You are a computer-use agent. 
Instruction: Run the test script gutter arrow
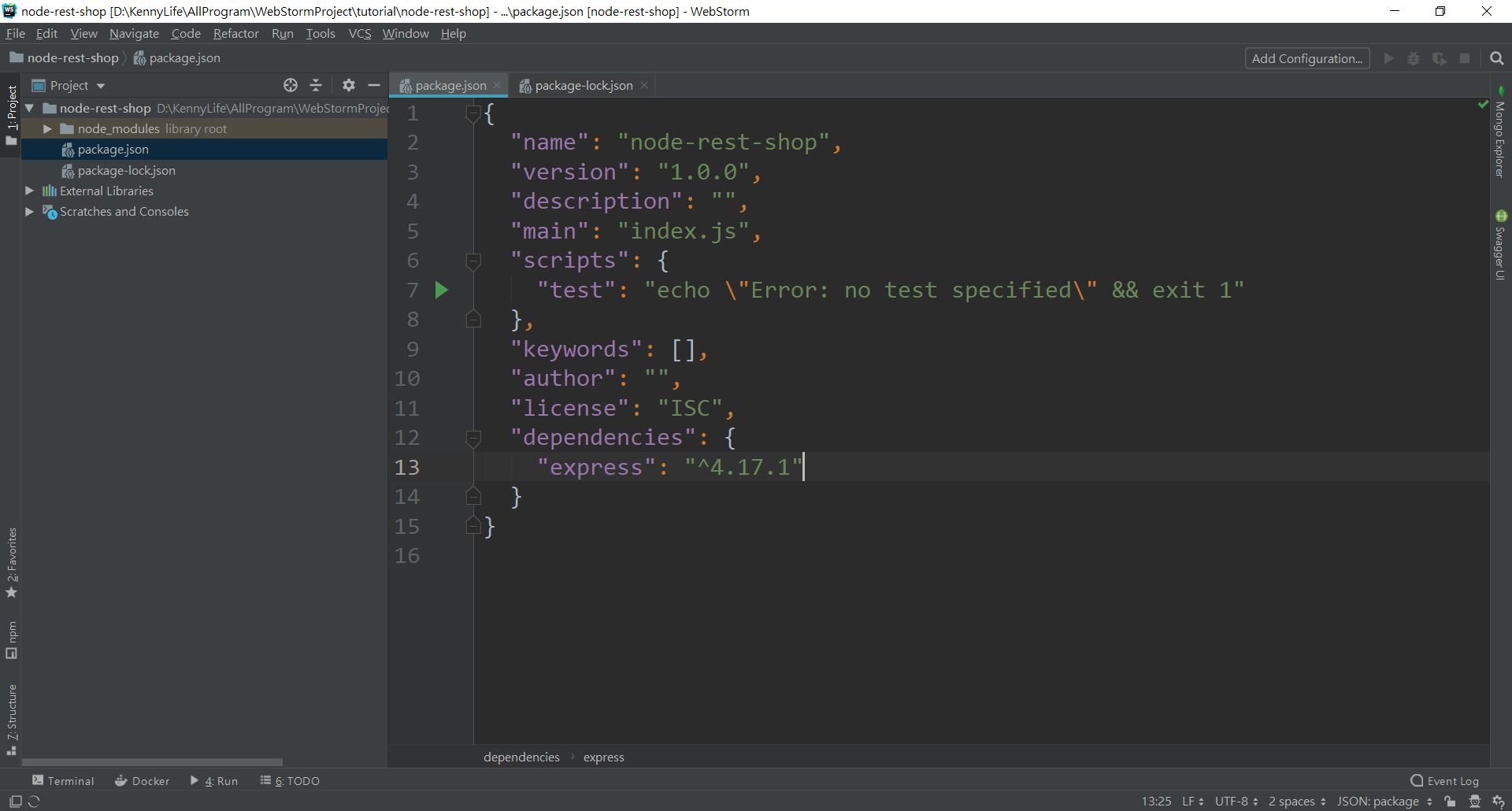pyautogui.click(x=442, y=291)
